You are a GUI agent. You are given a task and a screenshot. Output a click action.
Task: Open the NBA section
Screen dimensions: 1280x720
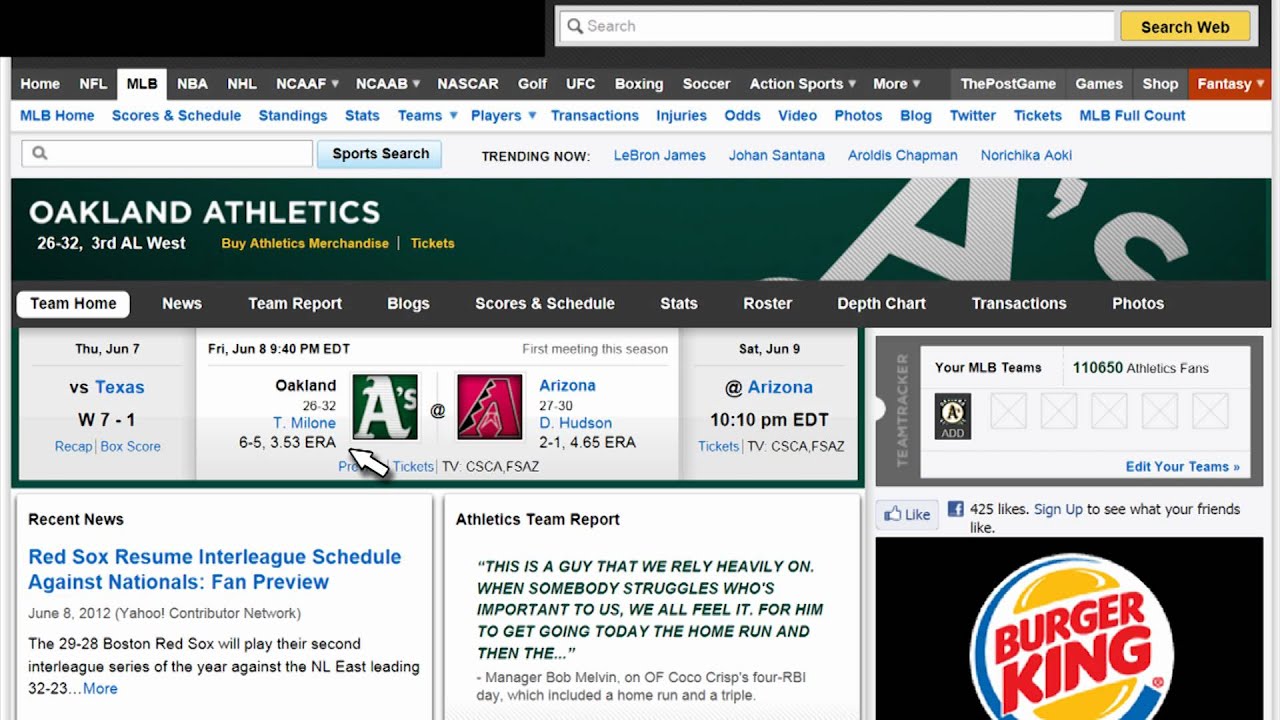click(192, 84)
